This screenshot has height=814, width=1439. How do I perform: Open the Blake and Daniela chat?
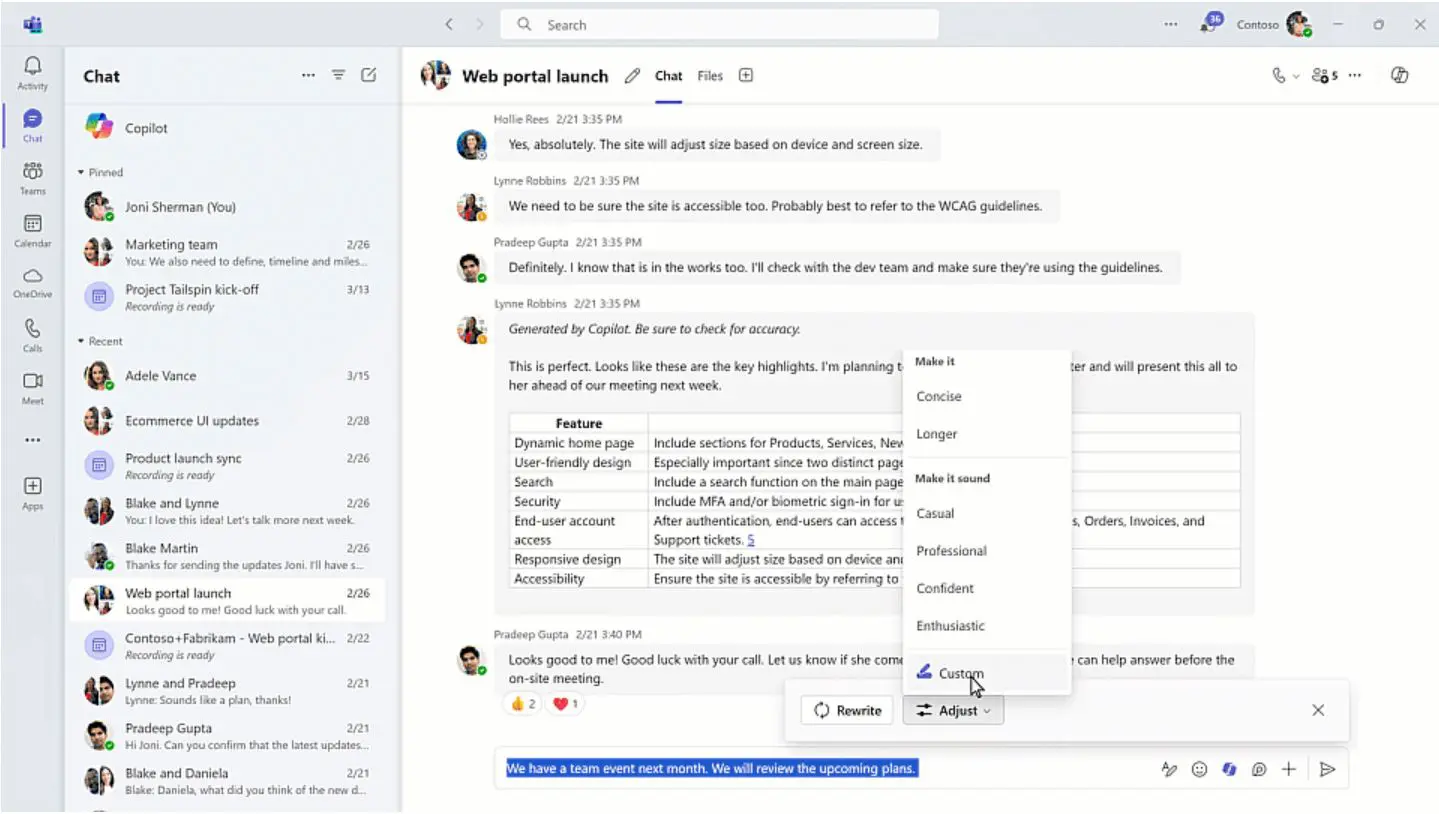(x=228, y=781)
